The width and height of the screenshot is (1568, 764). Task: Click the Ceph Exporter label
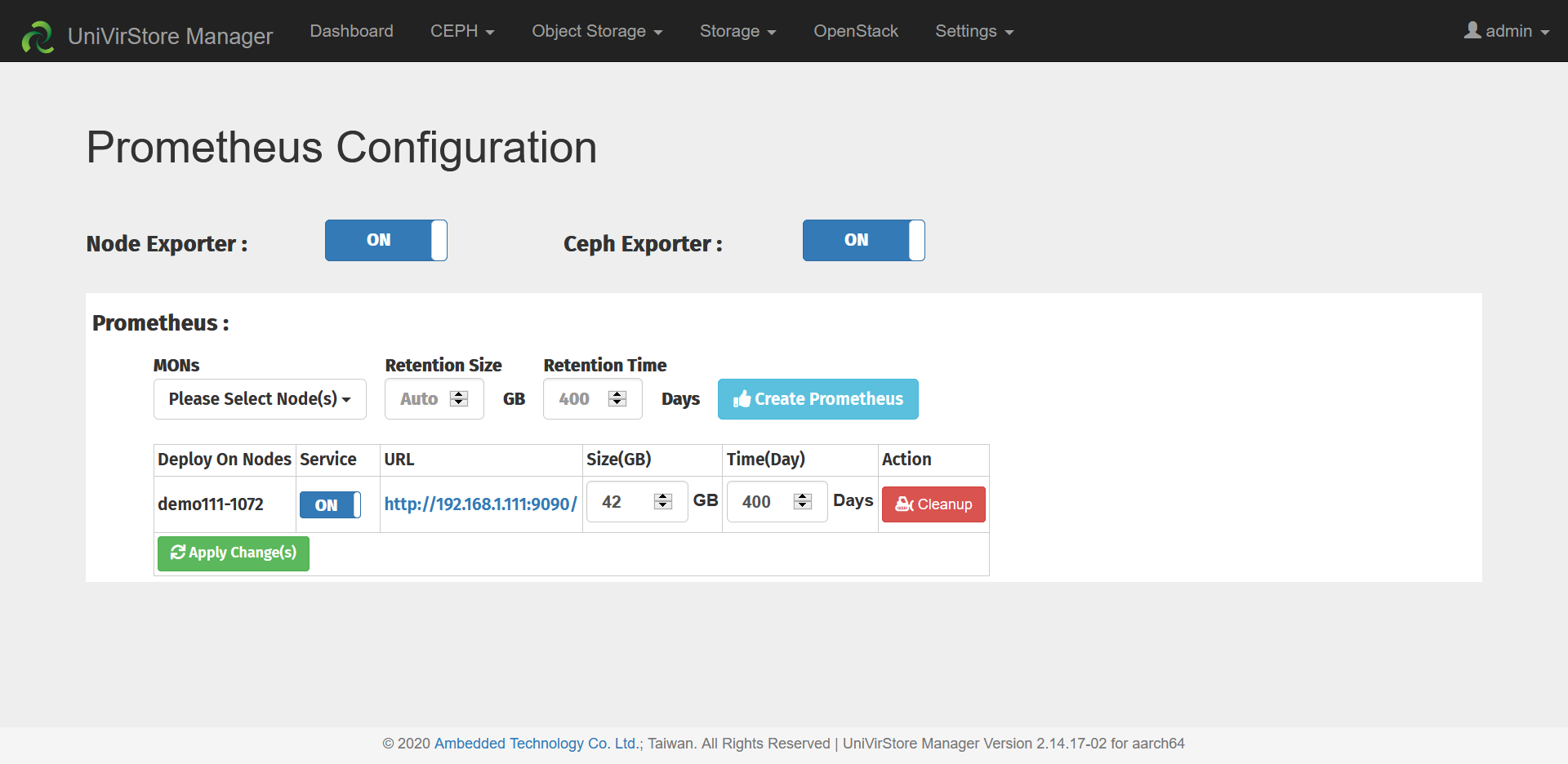click(644, 244)
